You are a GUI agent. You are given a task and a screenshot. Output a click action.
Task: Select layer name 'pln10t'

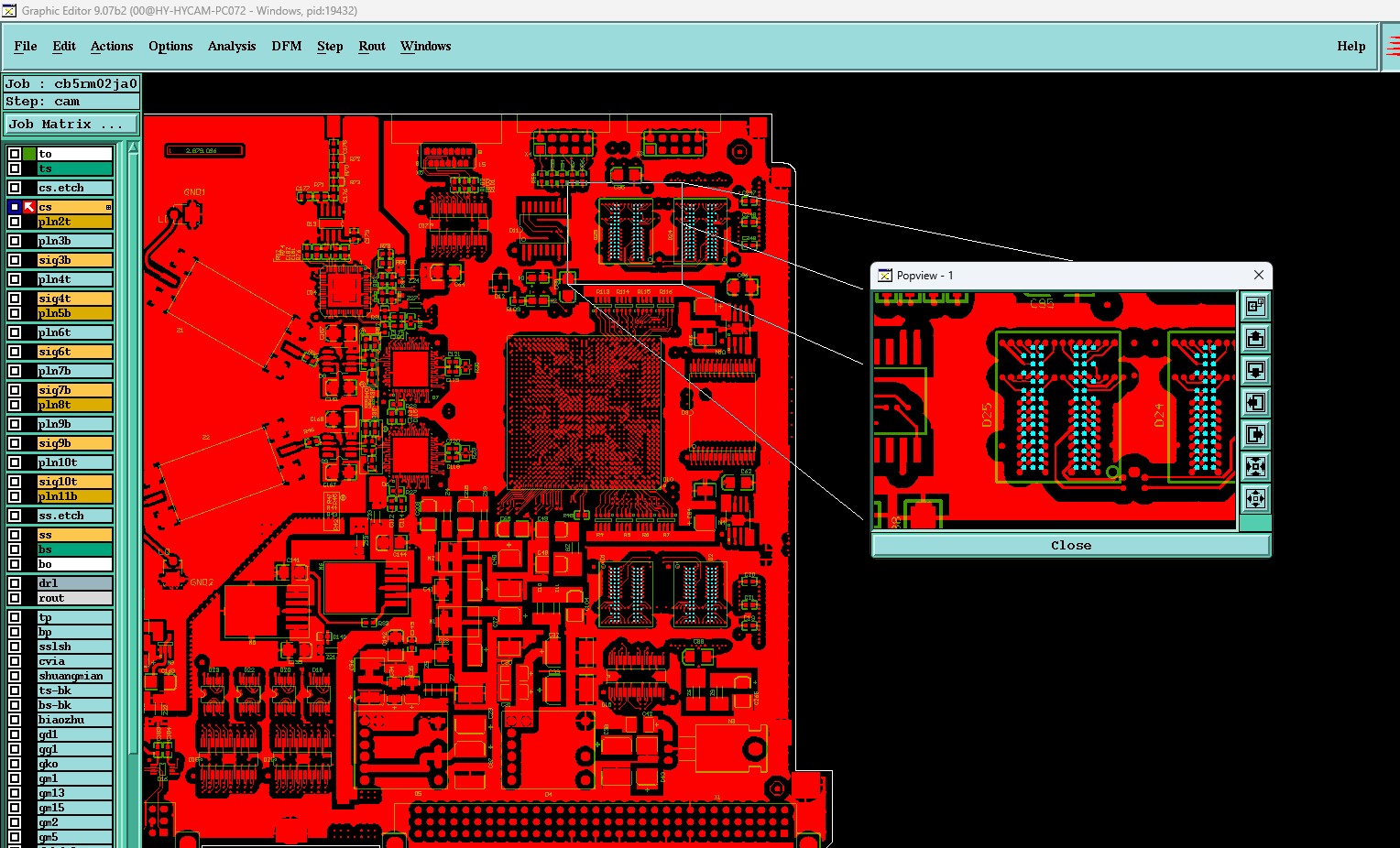pos(75,462)
